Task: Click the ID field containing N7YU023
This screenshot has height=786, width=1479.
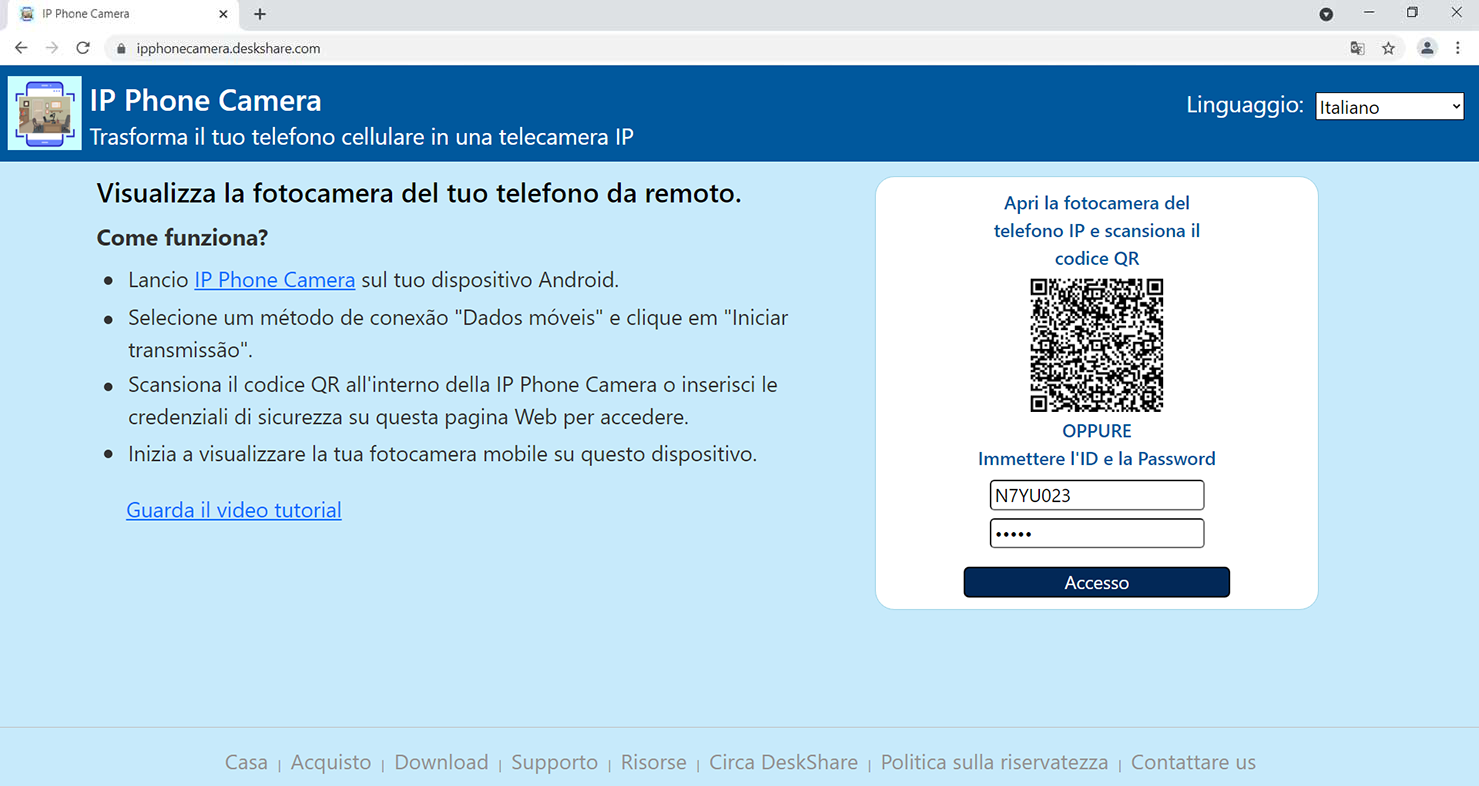Action: click(1097, 495)
